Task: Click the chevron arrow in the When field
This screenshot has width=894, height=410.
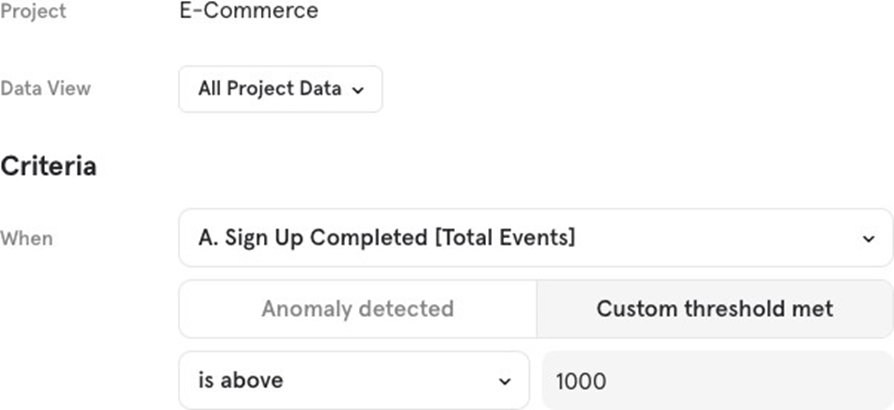Action: (867, 239)
